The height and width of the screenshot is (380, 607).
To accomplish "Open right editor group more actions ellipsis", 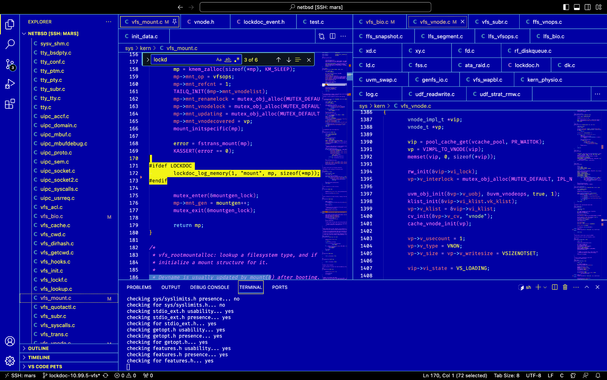I will [598, 94].
